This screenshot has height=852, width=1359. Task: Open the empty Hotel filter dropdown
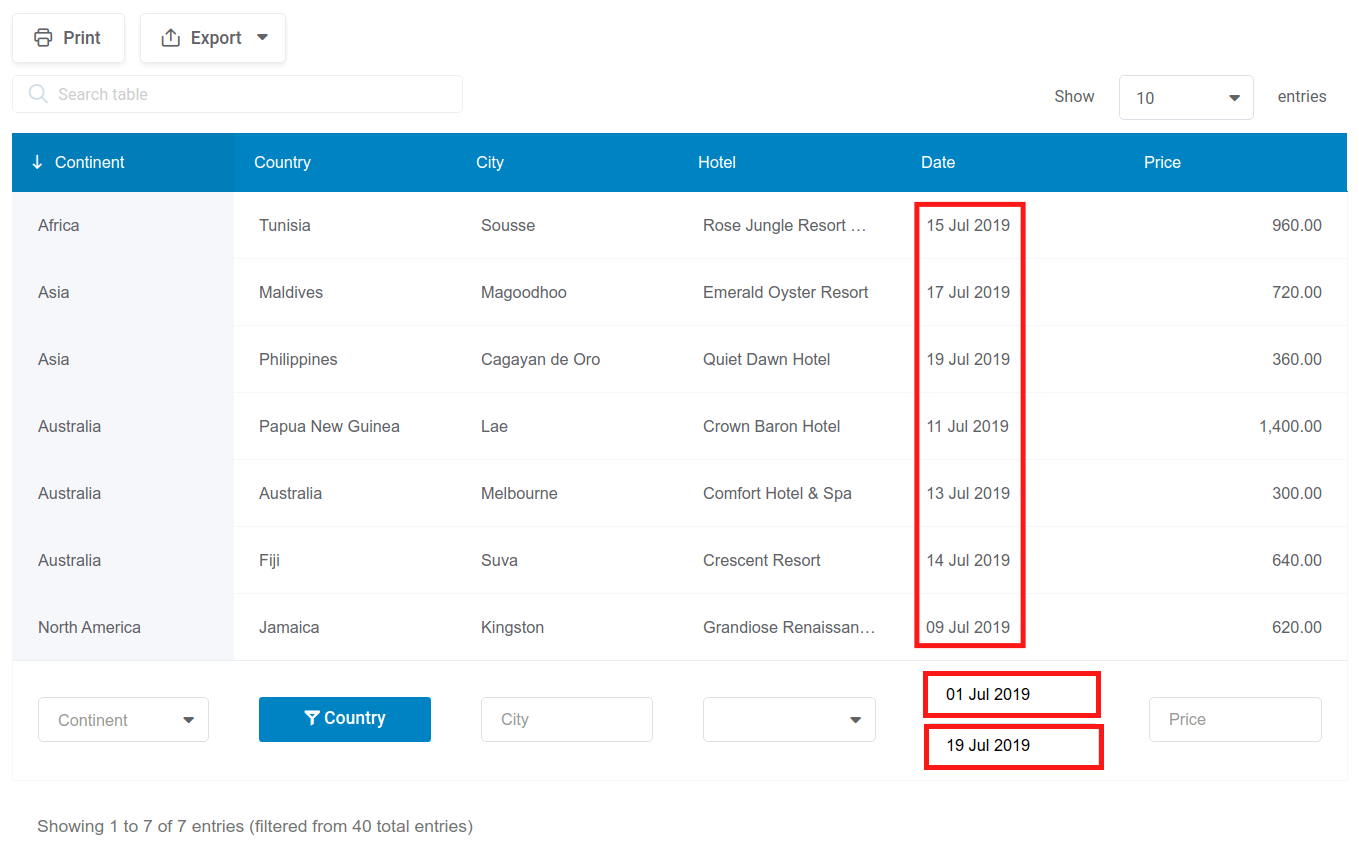click(789, 719)
